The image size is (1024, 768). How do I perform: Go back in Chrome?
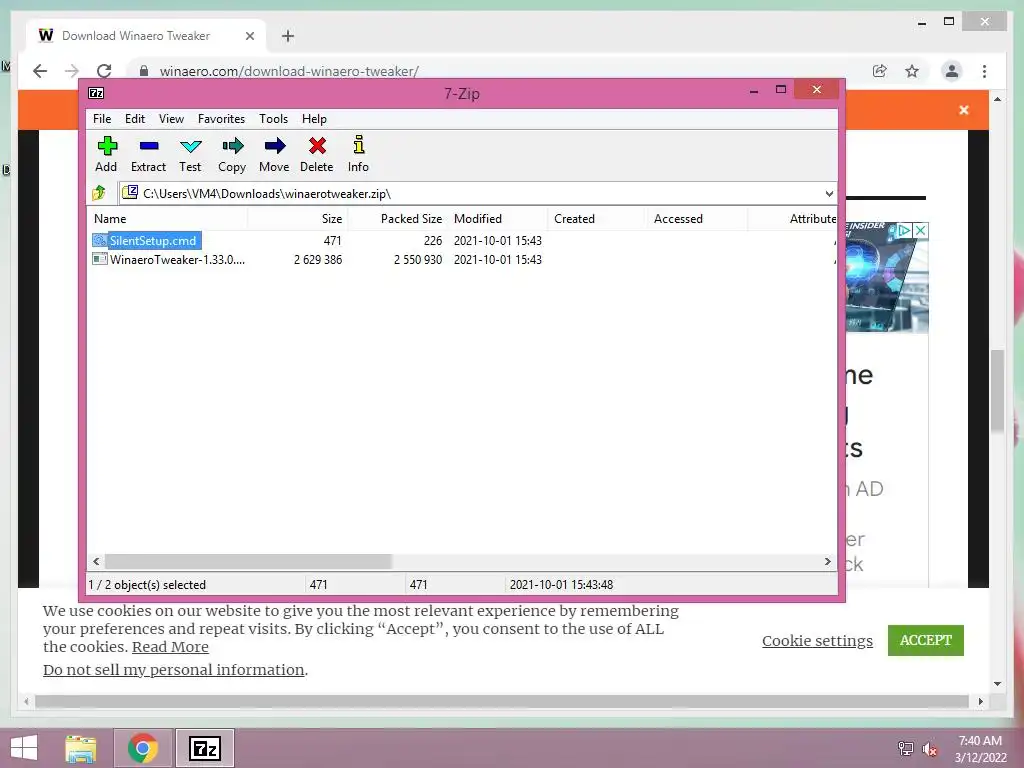click(x=40, y=71)
